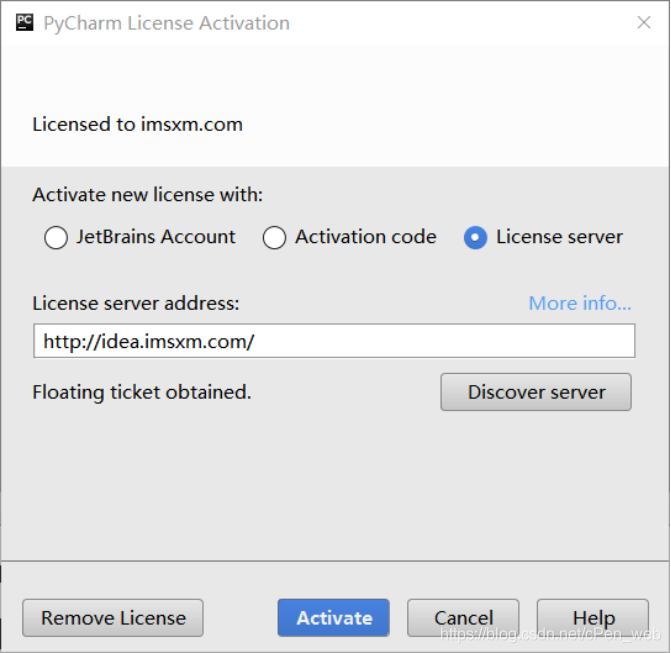Open Help for license activation
Image resolution: width=671 pixels, height=653 pixels.
click(593, 618)
